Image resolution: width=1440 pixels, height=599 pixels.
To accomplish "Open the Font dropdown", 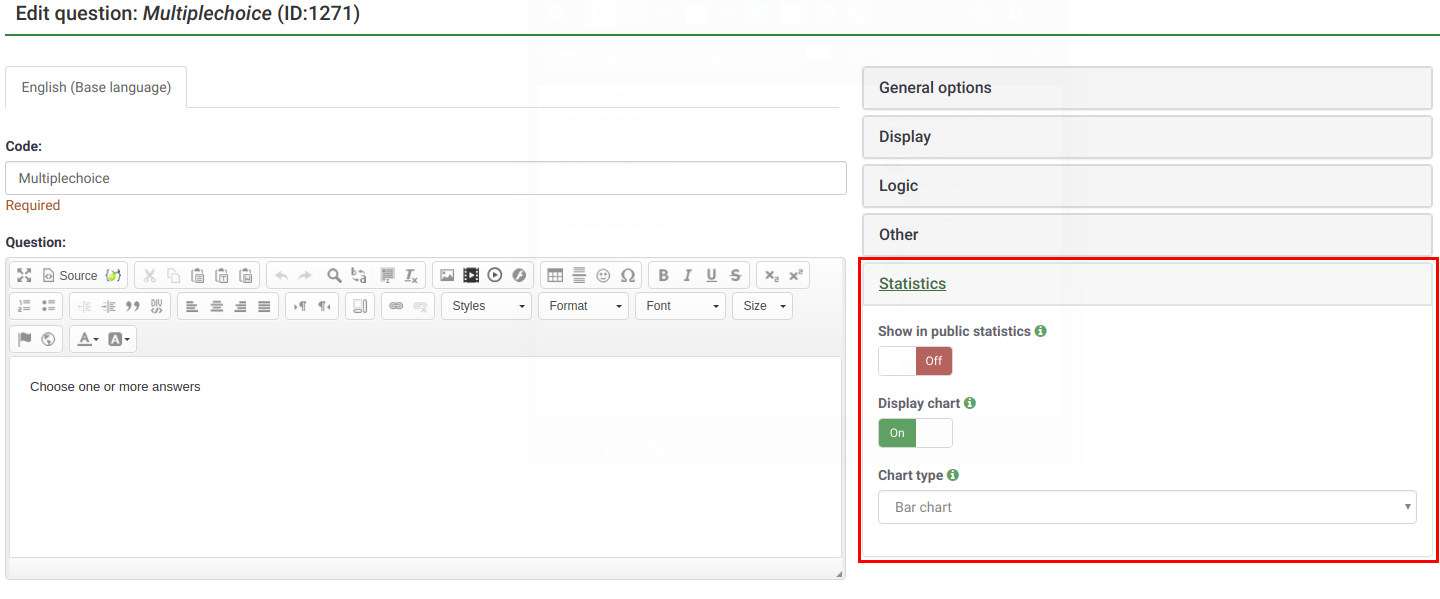I will tap(680, 306).
